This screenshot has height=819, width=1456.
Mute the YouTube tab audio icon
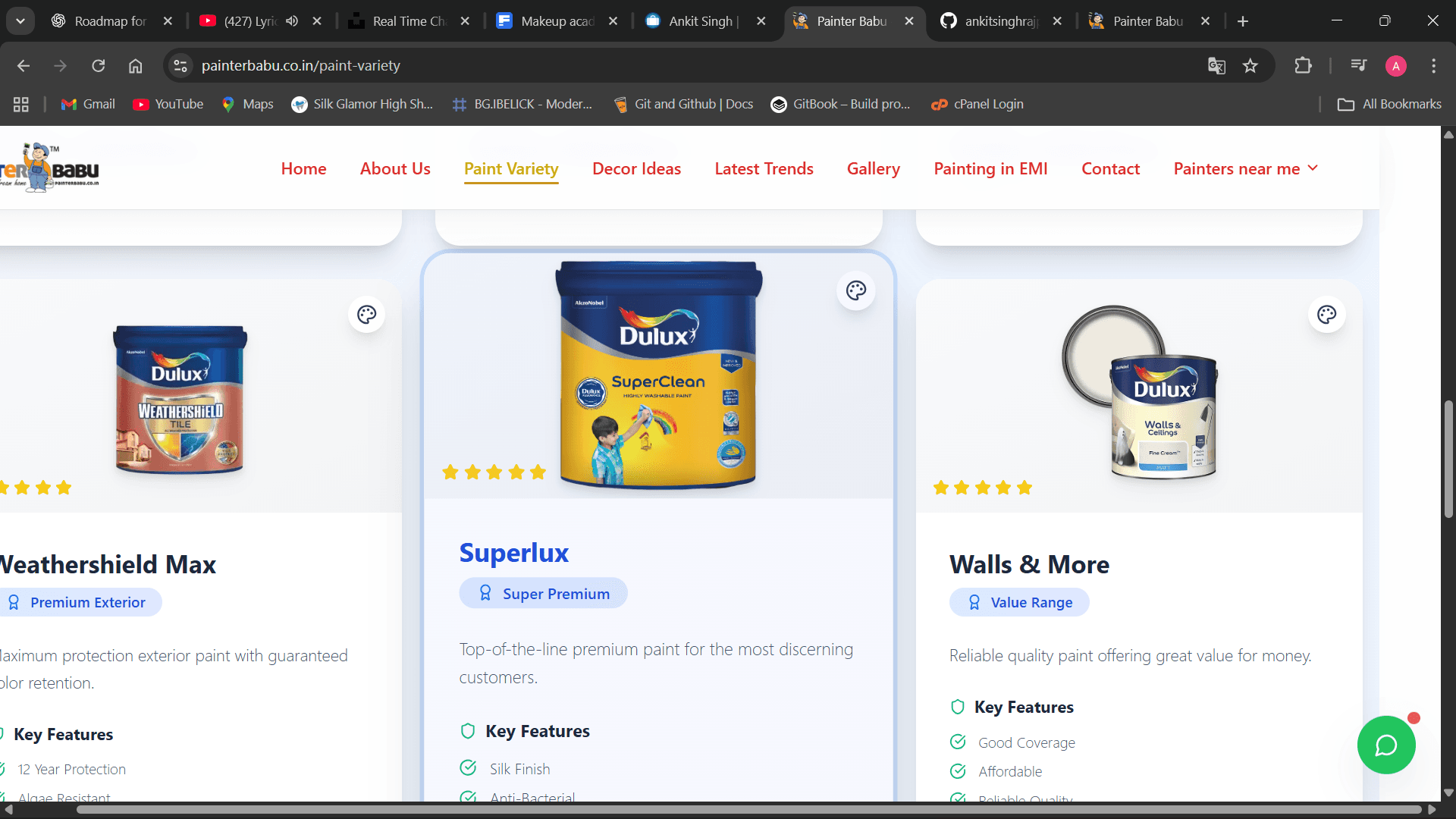click(292, 21)
